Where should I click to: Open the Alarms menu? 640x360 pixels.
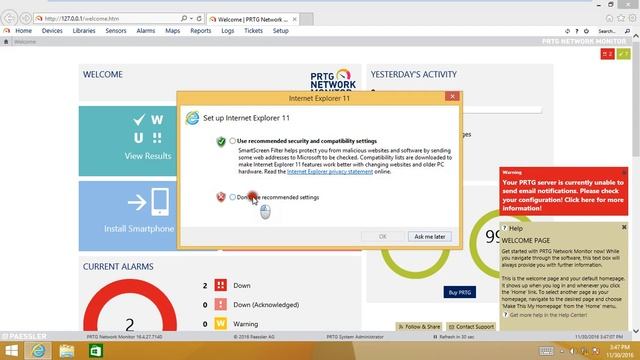[146, 31]
